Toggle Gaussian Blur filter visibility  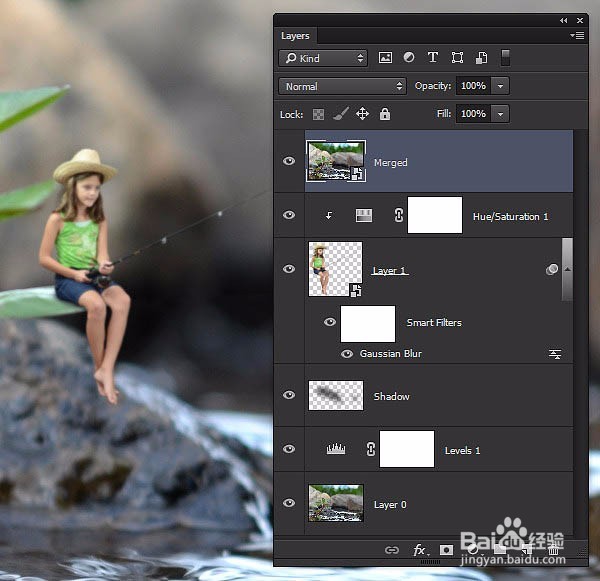[347, 354]
